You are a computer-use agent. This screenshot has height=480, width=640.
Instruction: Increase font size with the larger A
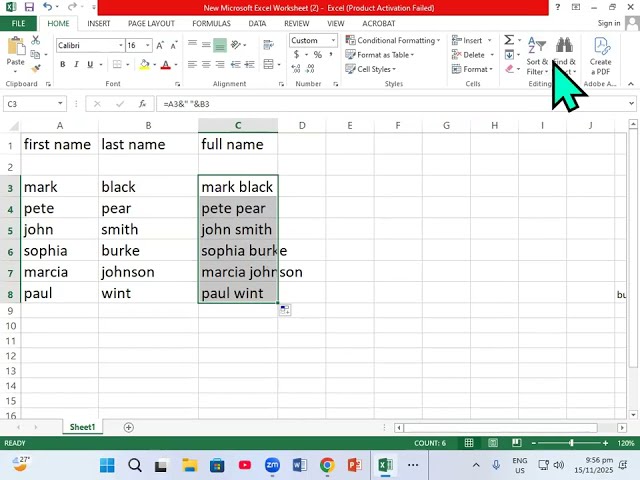click(160, 45)
